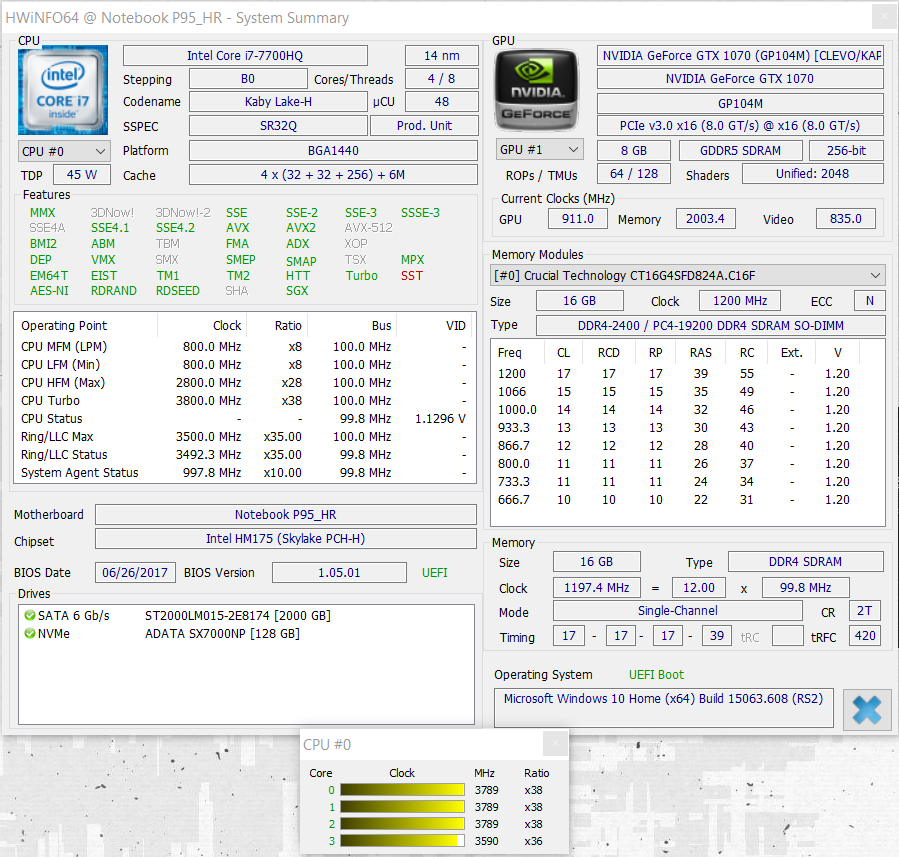The image size is (899, 857).
Task: Click the Single-Channel memory mode field
Action: [x=677, y=611]
